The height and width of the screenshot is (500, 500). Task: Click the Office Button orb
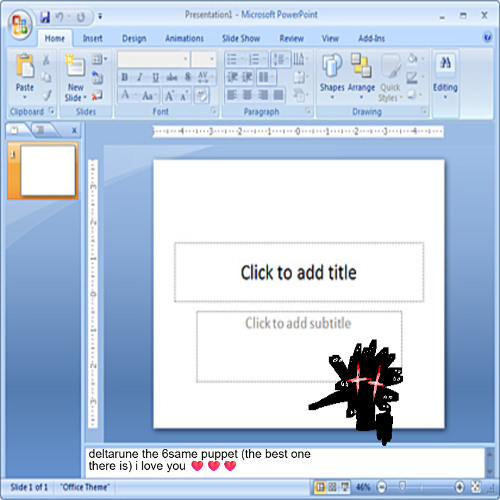click(20, 25)
